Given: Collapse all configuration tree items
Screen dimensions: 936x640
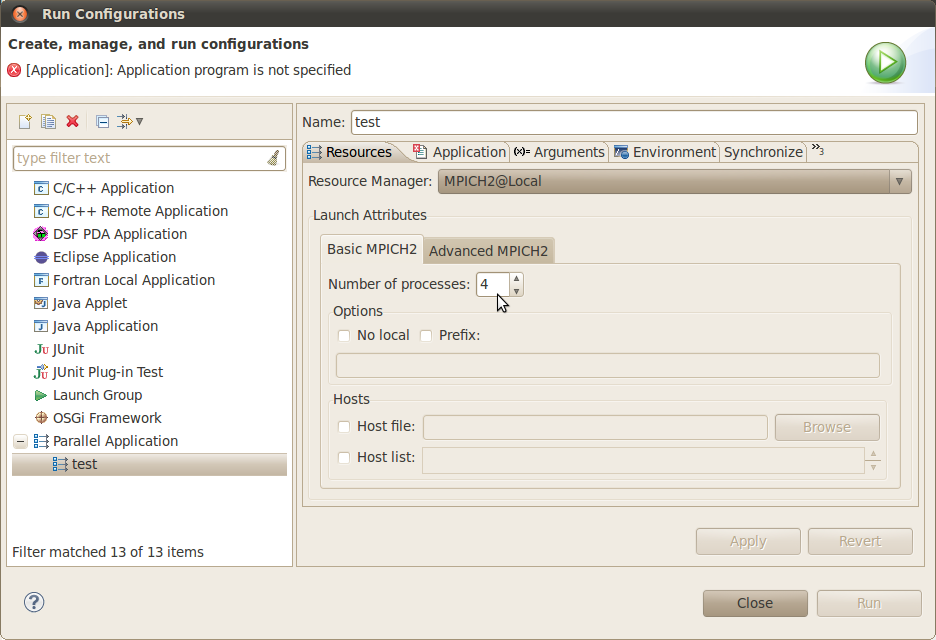Looking at the screenshot, I should tap(103, 122).
